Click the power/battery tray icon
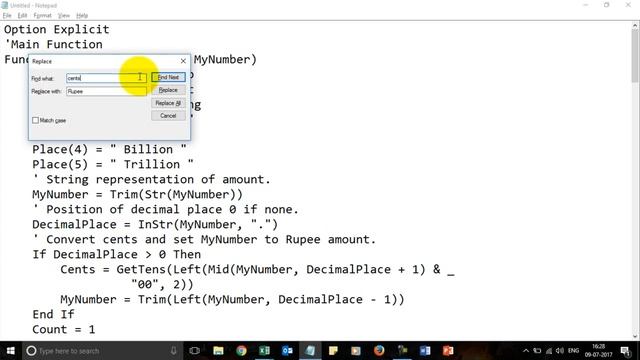 (x=537, y=351)
